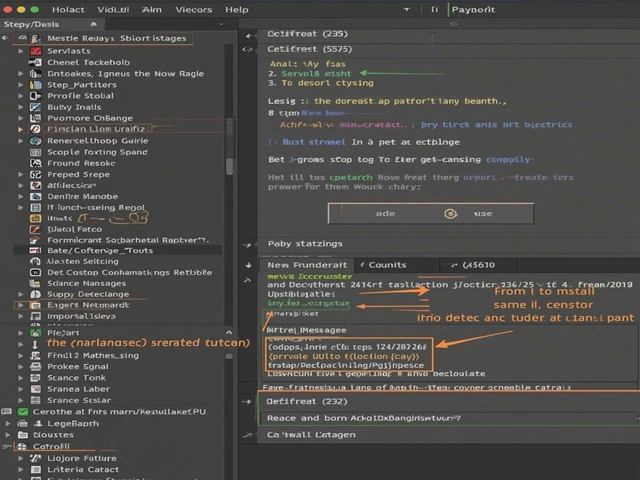Collapse the panel with chevron beside Plejart
The width and height of the screenshot is (640, 480).
[229, 332]
